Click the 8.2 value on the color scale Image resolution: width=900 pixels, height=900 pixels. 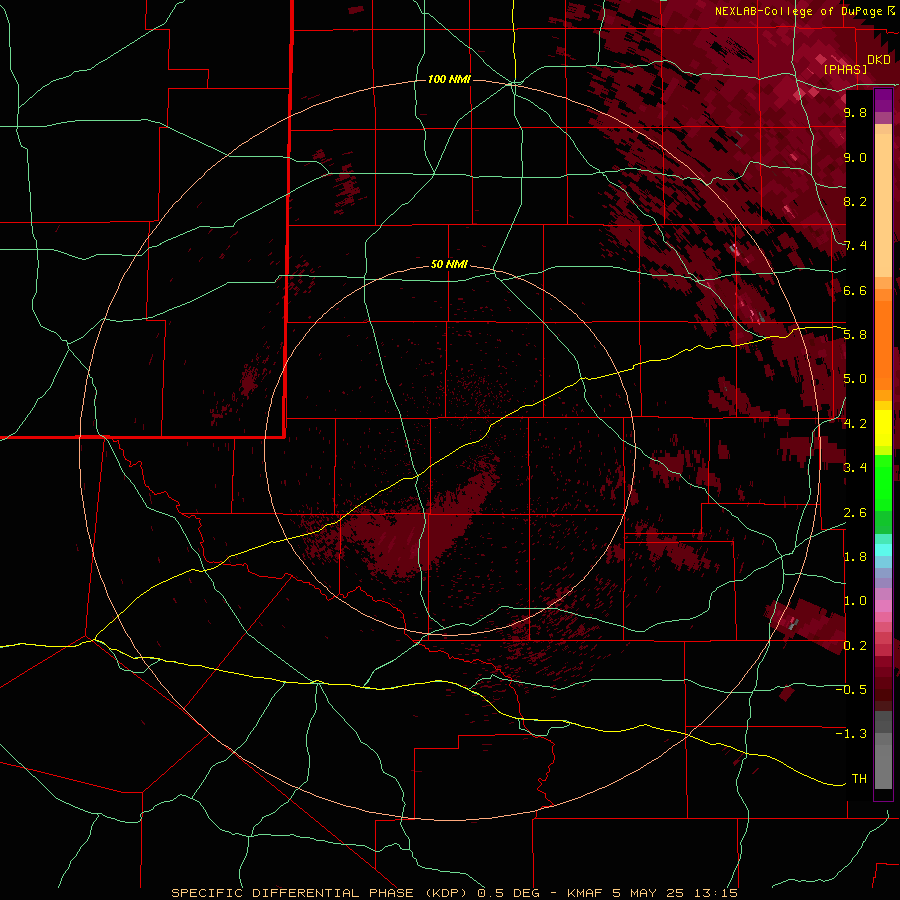click(x=855, y=201)
